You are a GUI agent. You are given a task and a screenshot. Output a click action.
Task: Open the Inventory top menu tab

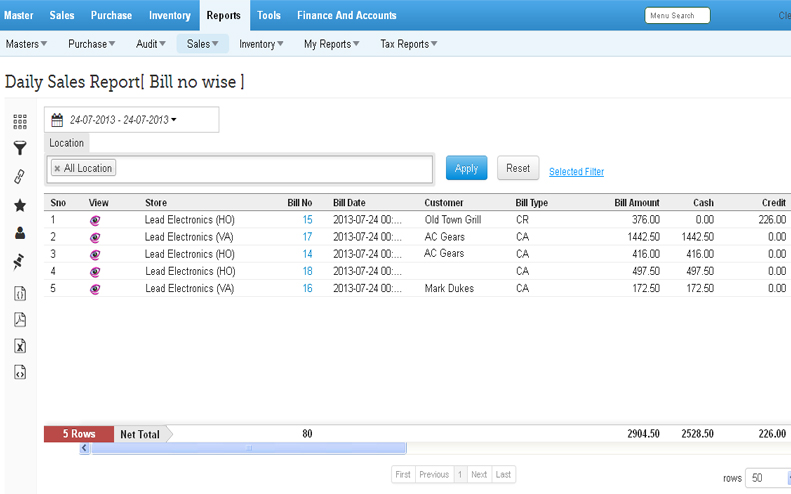coord(170,15)
